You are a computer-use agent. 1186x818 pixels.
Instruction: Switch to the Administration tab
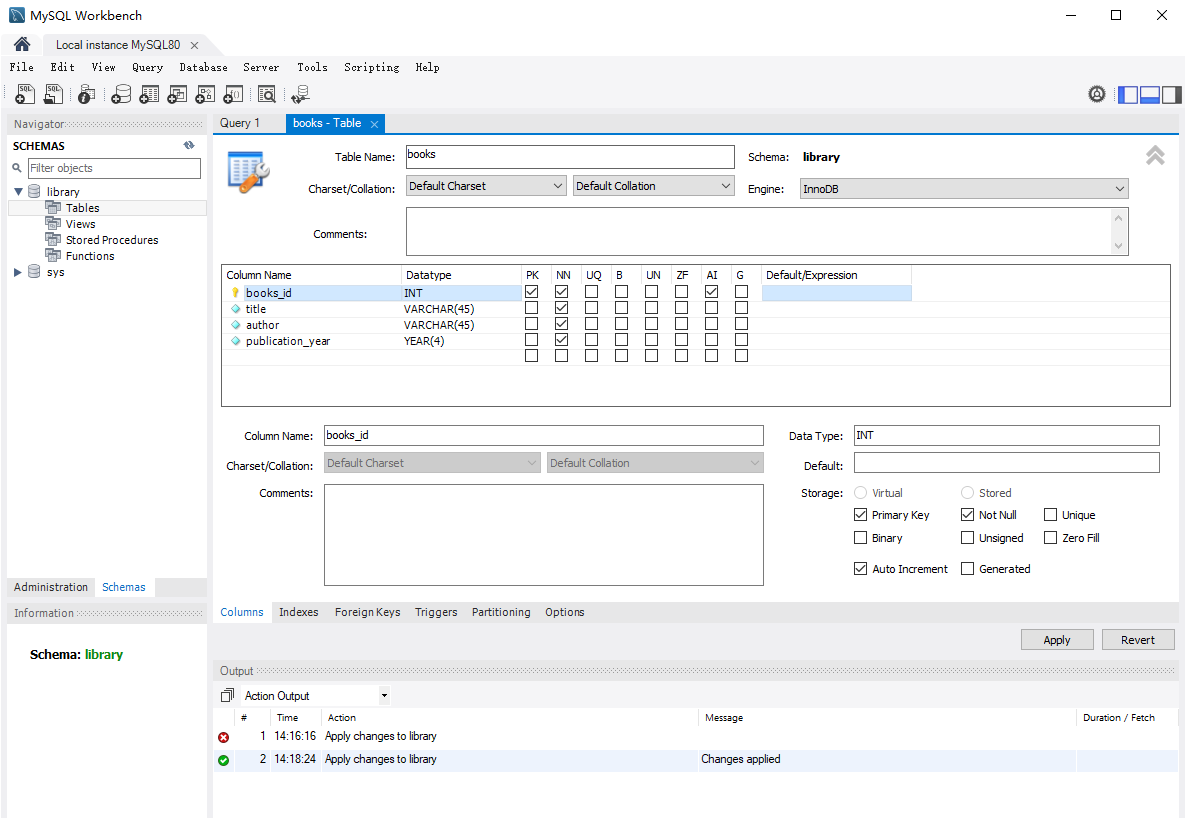[51, 587]
